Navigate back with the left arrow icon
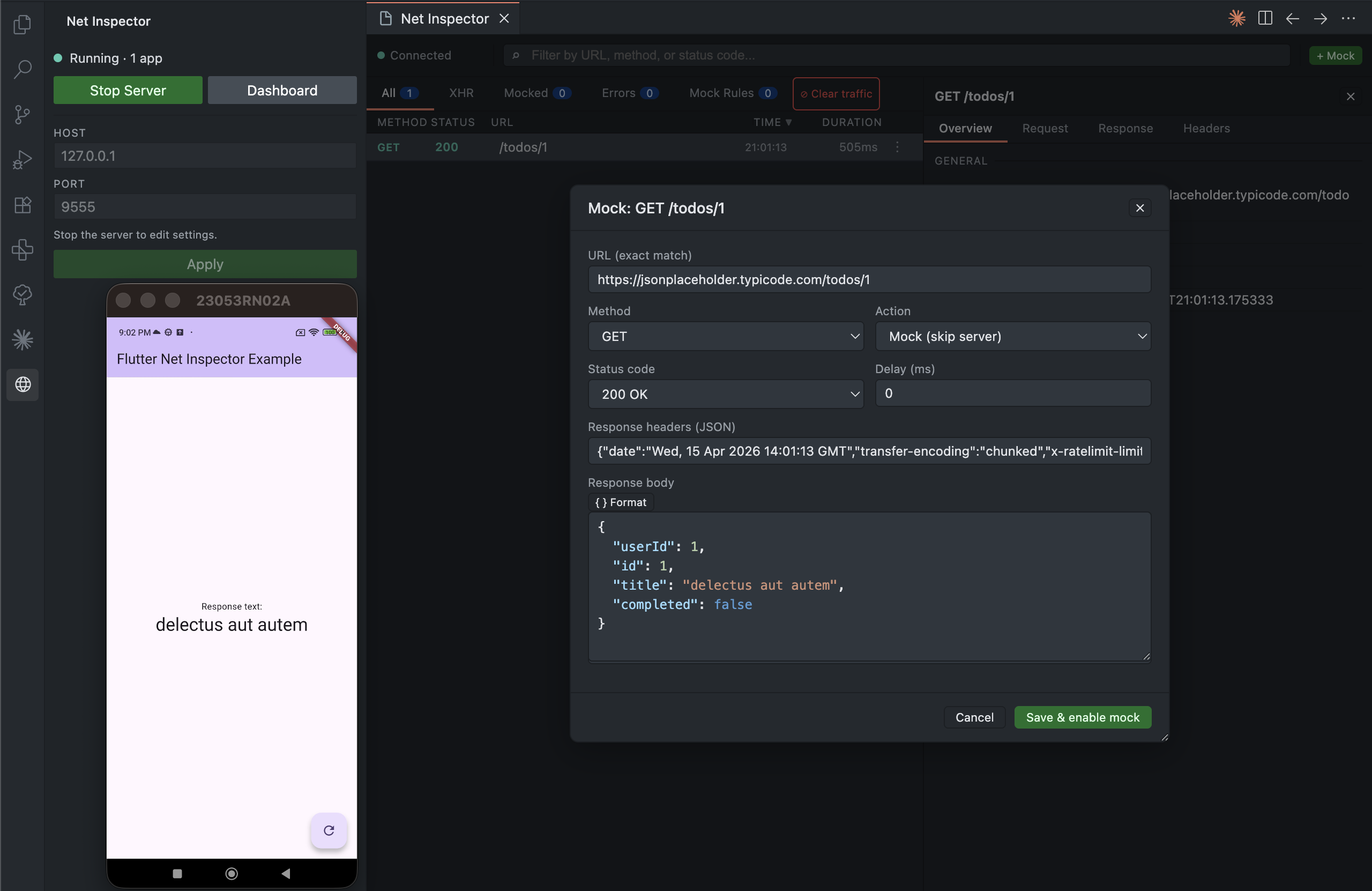The image size is (1372, 891). click(1293, 18)
